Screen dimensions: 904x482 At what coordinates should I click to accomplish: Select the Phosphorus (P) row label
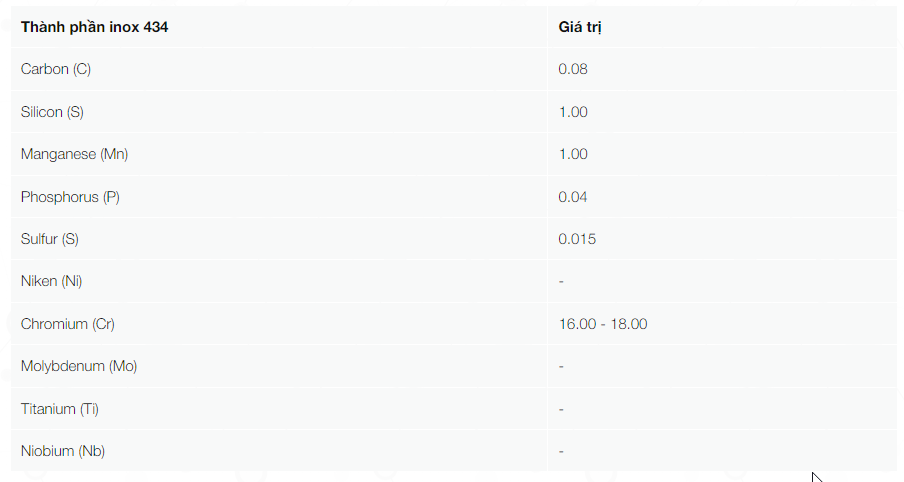click(x=70, y=197)
